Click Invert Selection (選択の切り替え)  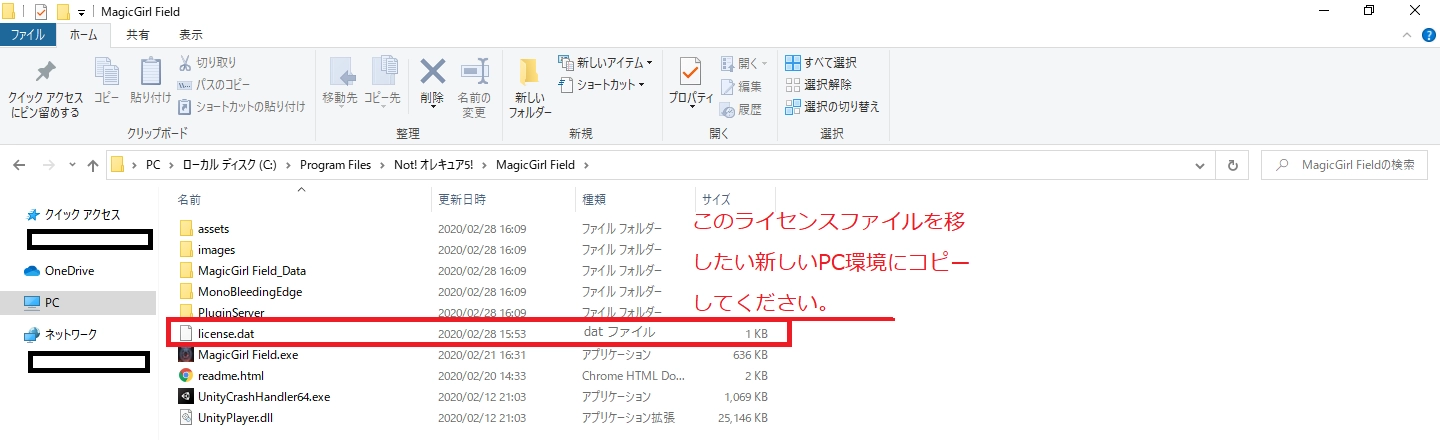tap(832, 106)
